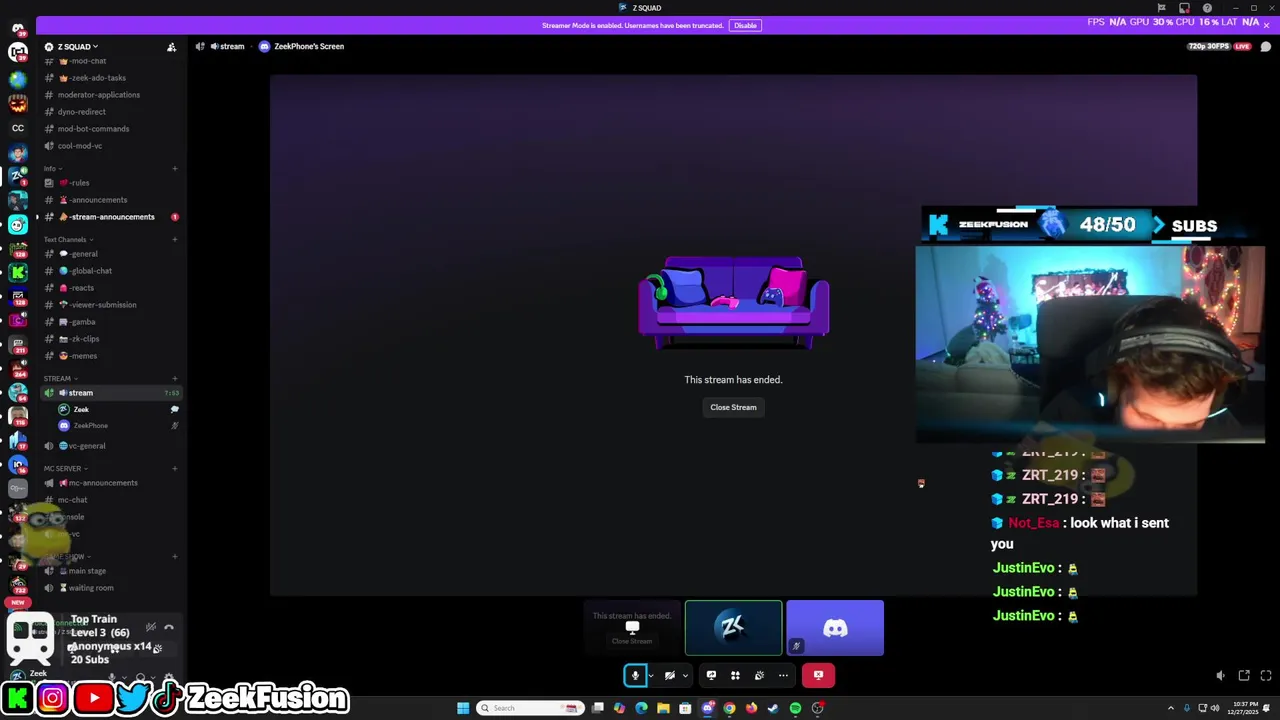Open the chat bubble icon top right
The image size is (1280, 720).
[1266, 46]
